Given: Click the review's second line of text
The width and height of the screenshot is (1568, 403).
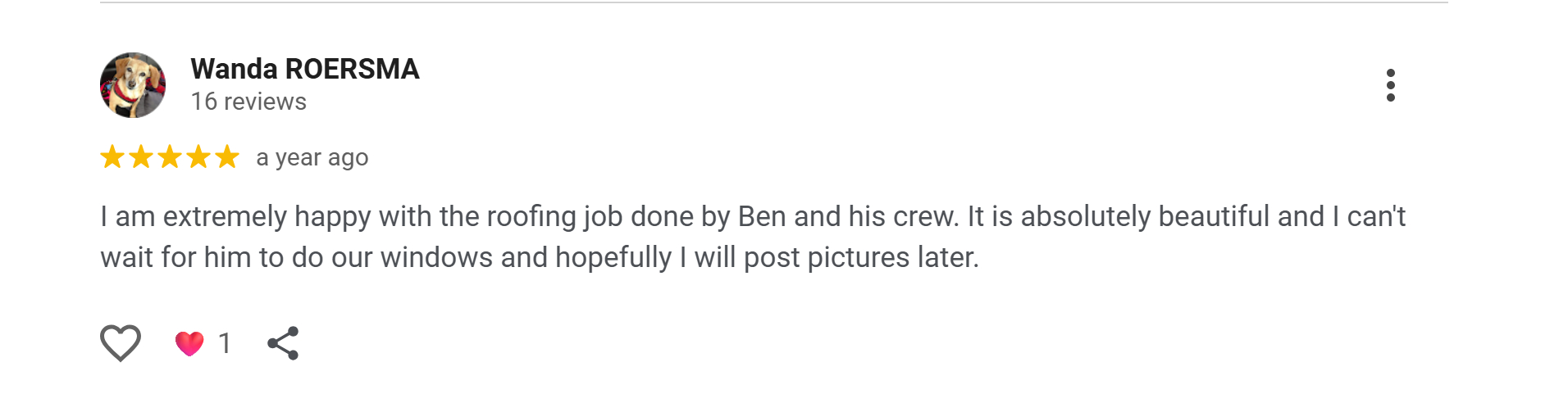Looking at the screenshot, I should tap(540, 257).
